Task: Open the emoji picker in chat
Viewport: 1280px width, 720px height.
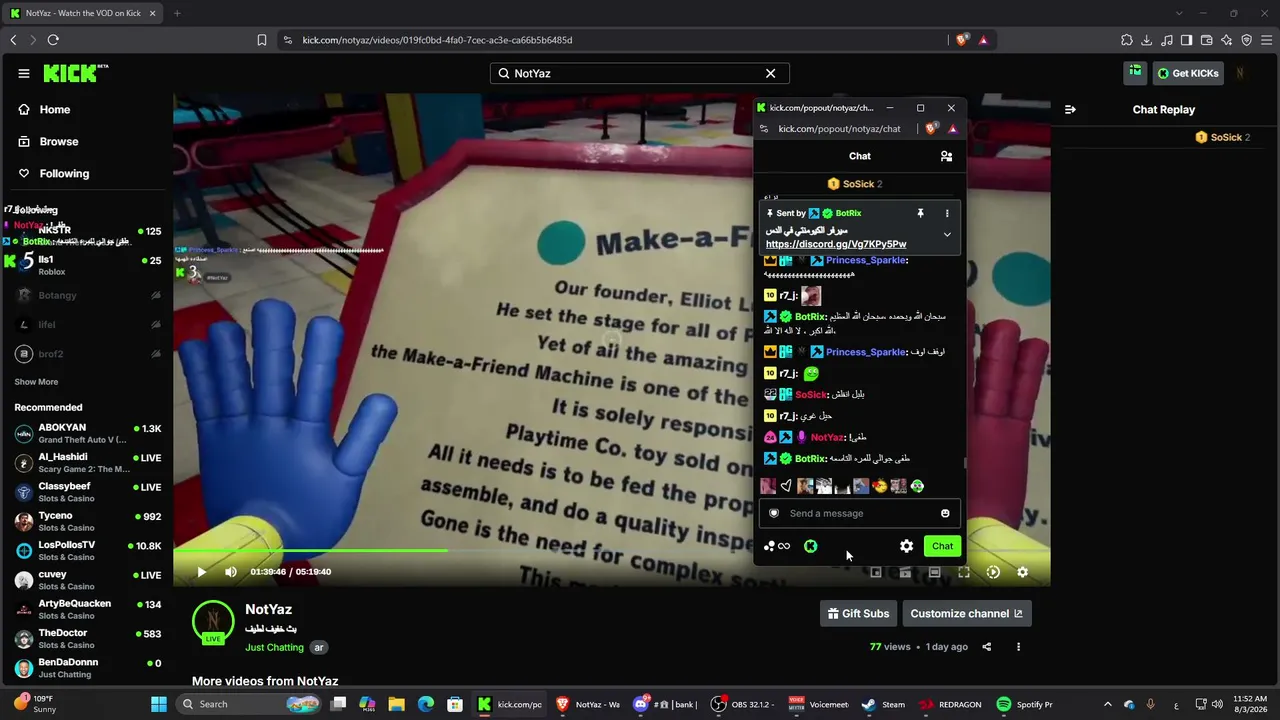Action: (945, 513)
